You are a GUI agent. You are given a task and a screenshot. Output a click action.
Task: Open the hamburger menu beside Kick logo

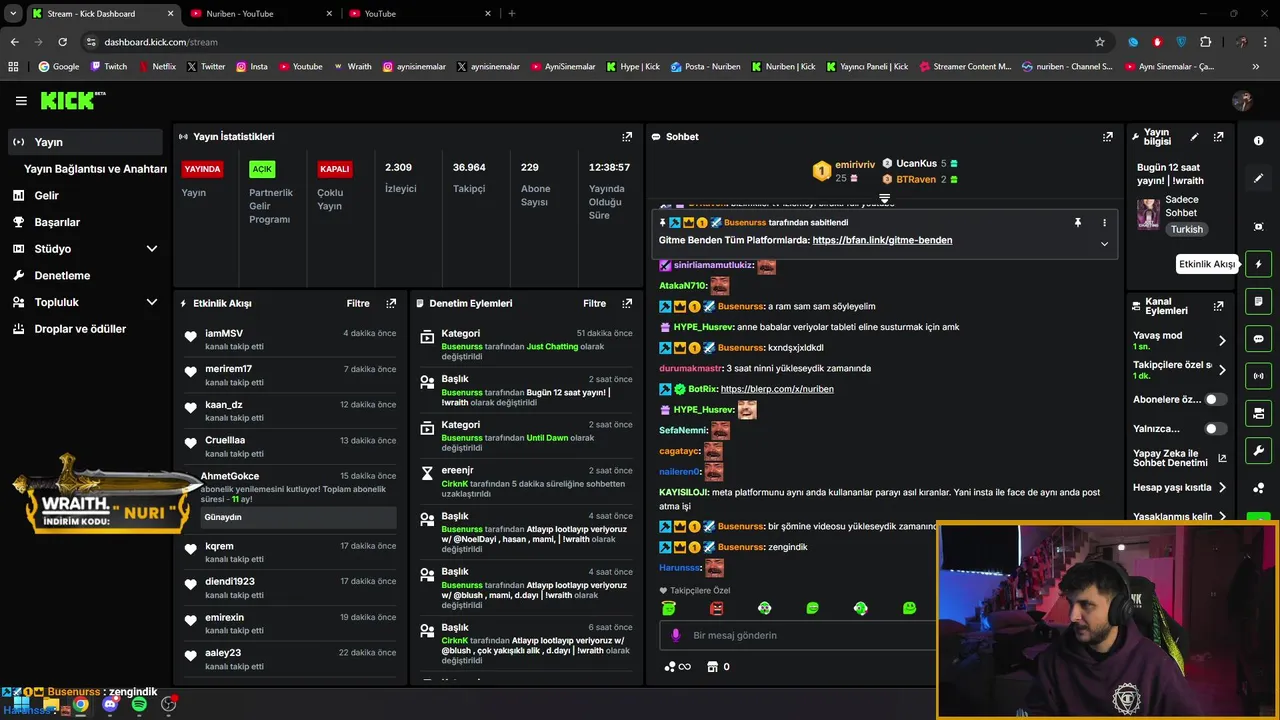tap(21, 101)
